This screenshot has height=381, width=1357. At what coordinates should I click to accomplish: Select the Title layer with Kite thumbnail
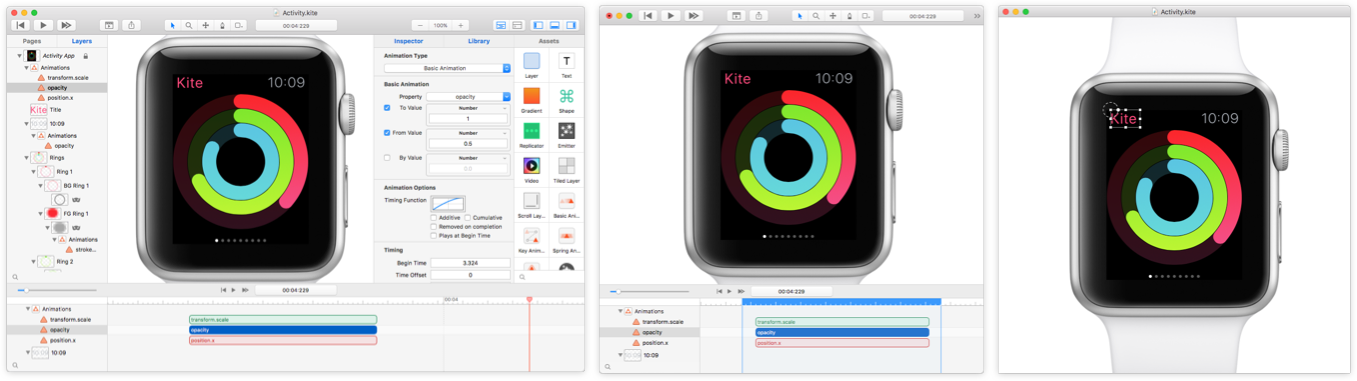coord(45,110)
